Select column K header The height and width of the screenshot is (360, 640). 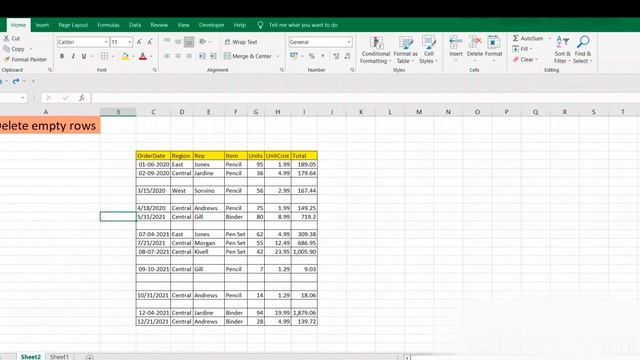[x=361, y=112]
